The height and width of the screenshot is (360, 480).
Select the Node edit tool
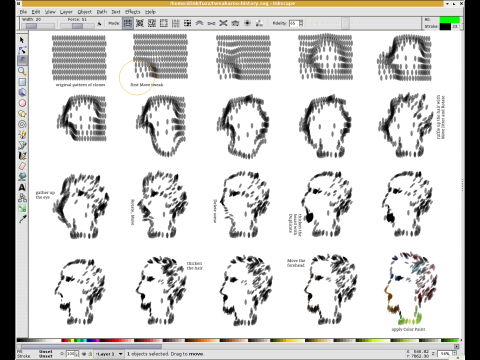[x=22, y=50]
